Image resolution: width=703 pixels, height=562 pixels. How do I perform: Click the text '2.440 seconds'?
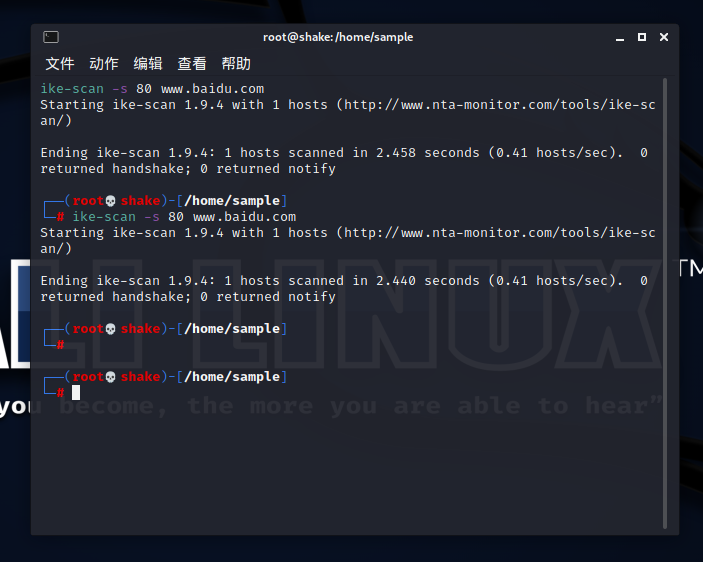427,281
